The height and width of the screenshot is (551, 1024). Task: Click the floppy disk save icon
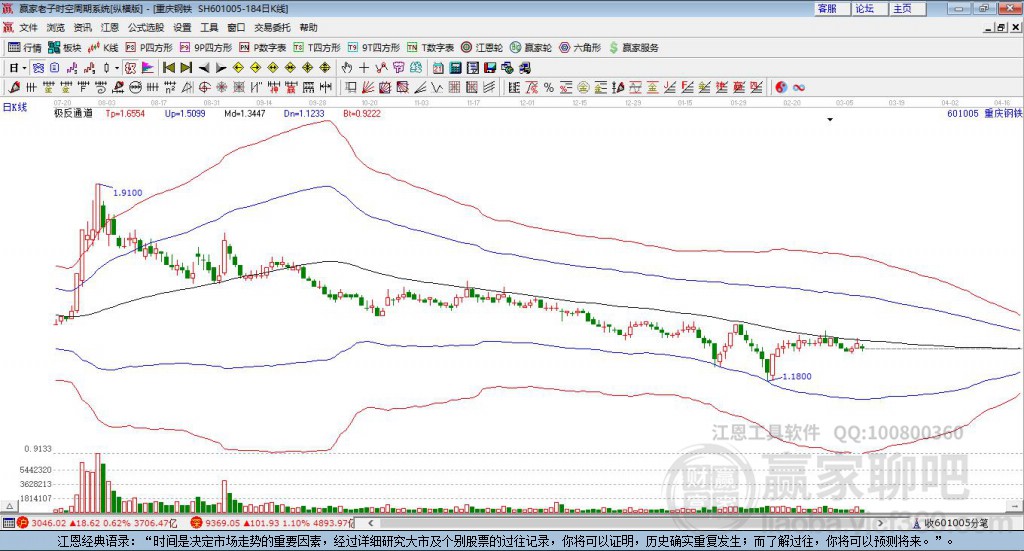[x=490, y=68]
